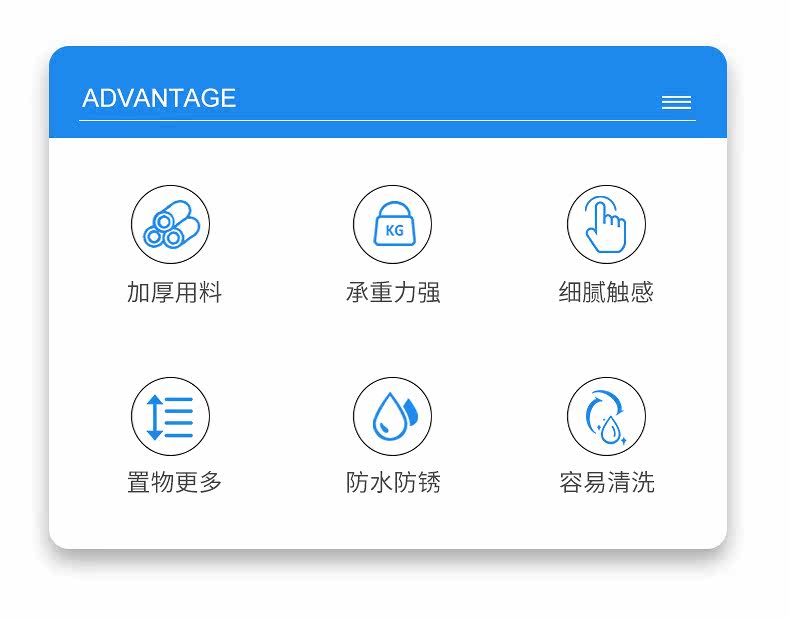Open the hamburger menu in blue header
Image resolution: width=790 pixels, height=618 pixels.
[x=677, y=102]
